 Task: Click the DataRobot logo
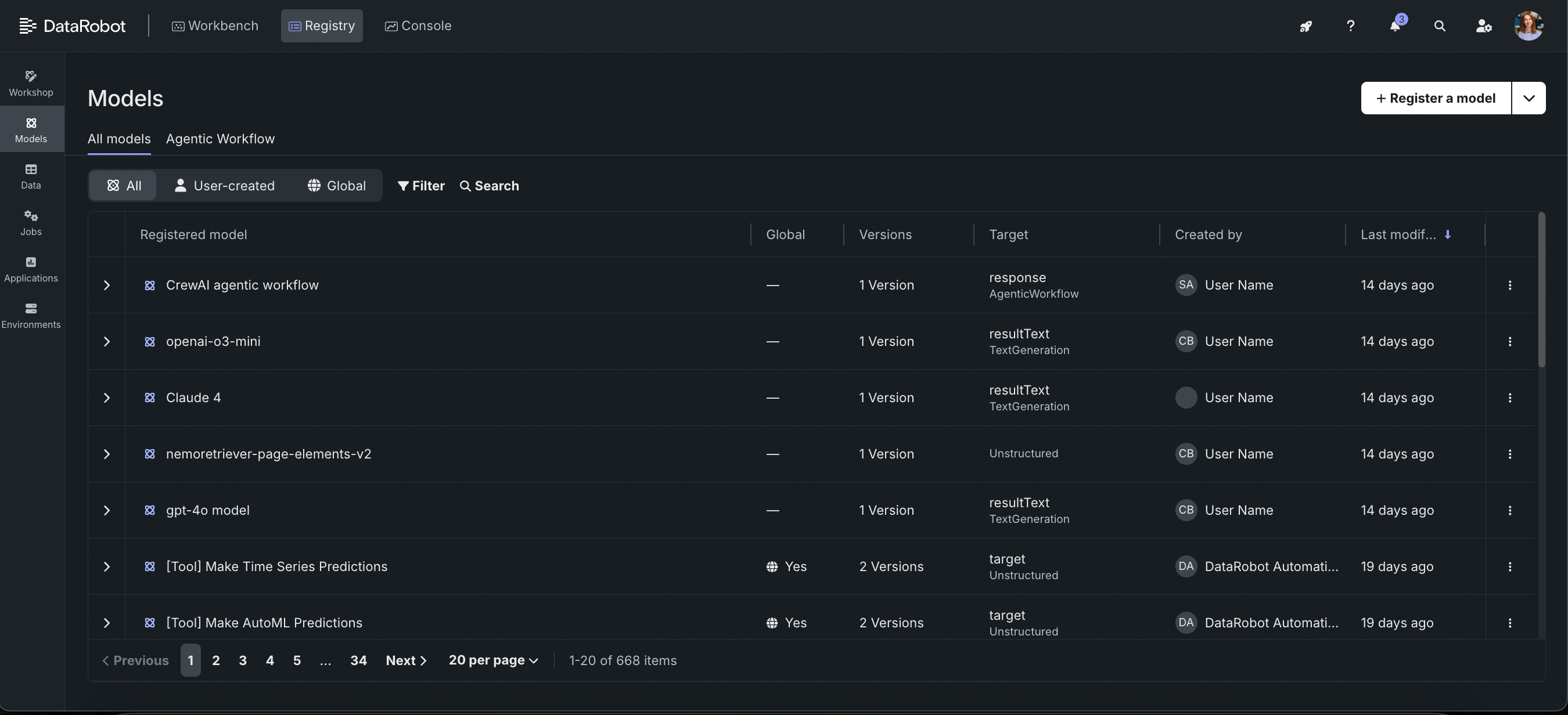[x=73, y=26]
